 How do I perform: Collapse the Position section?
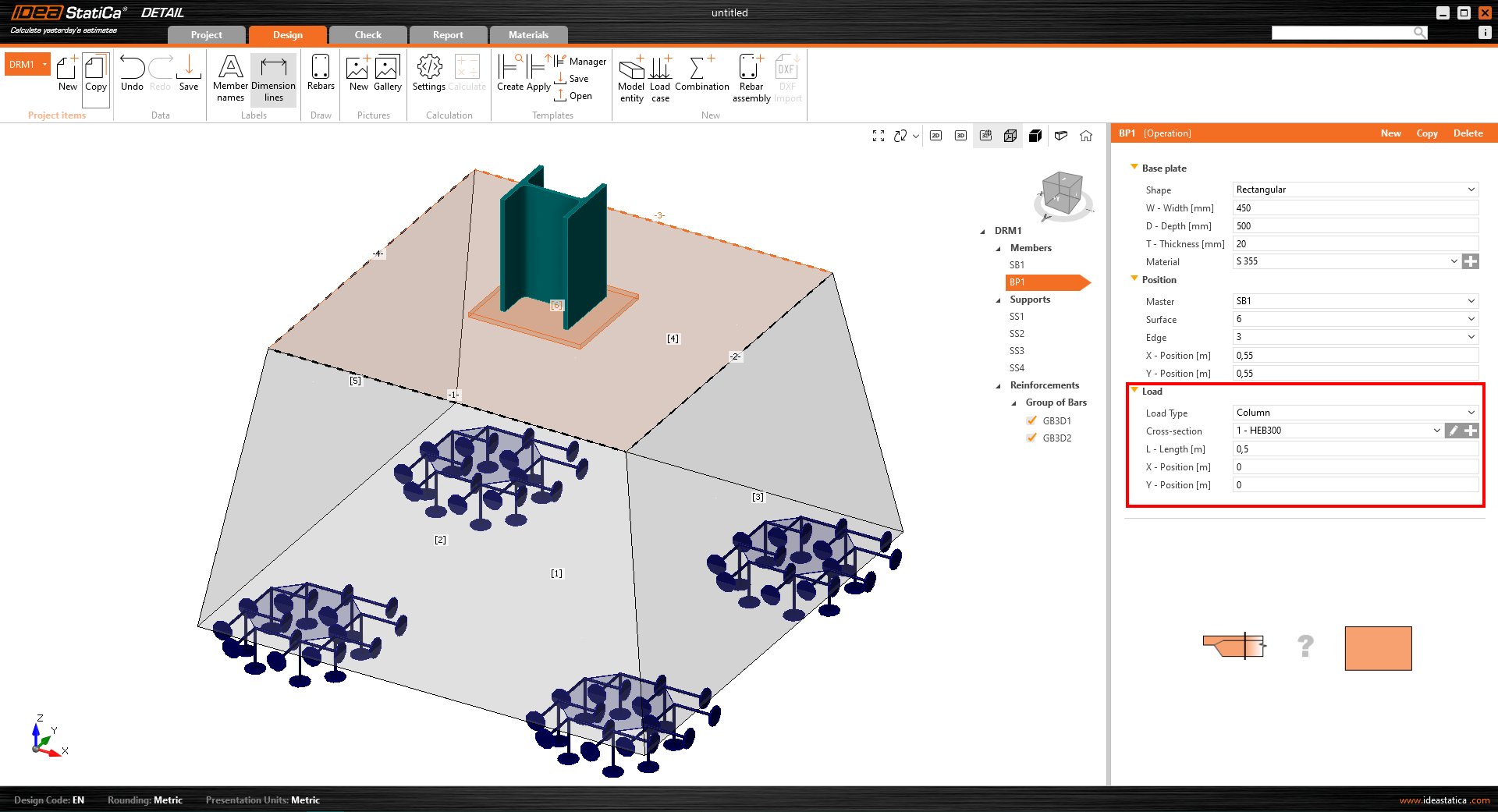click(1134, 279)
